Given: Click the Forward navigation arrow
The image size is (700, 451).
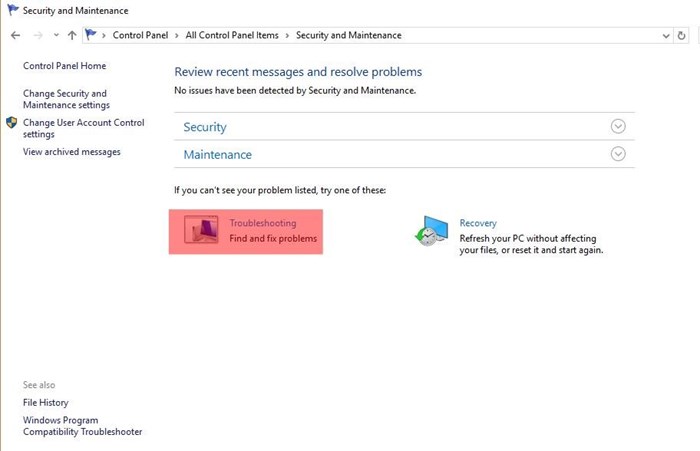Looking at the screenshot, I should [x=38, y=35].
